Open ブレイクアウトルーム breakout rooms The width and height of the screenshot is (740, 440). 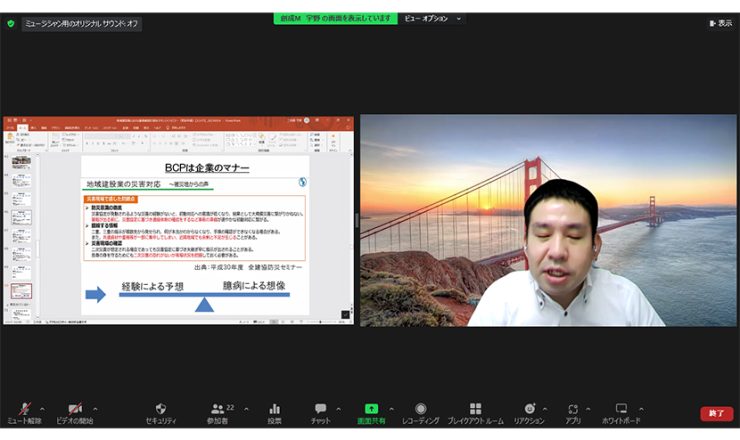(475, 411)
